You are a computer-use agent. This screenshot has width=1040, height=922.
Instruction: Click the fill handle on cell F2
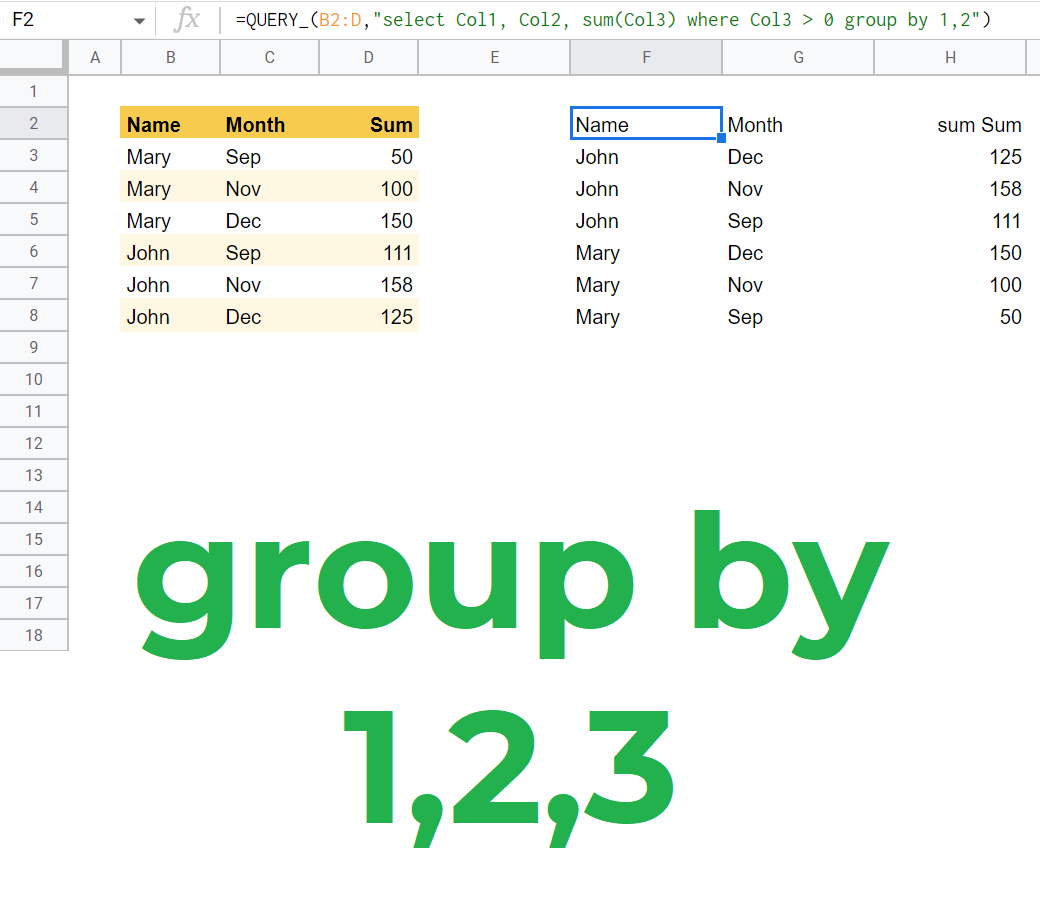click(721, 138)
